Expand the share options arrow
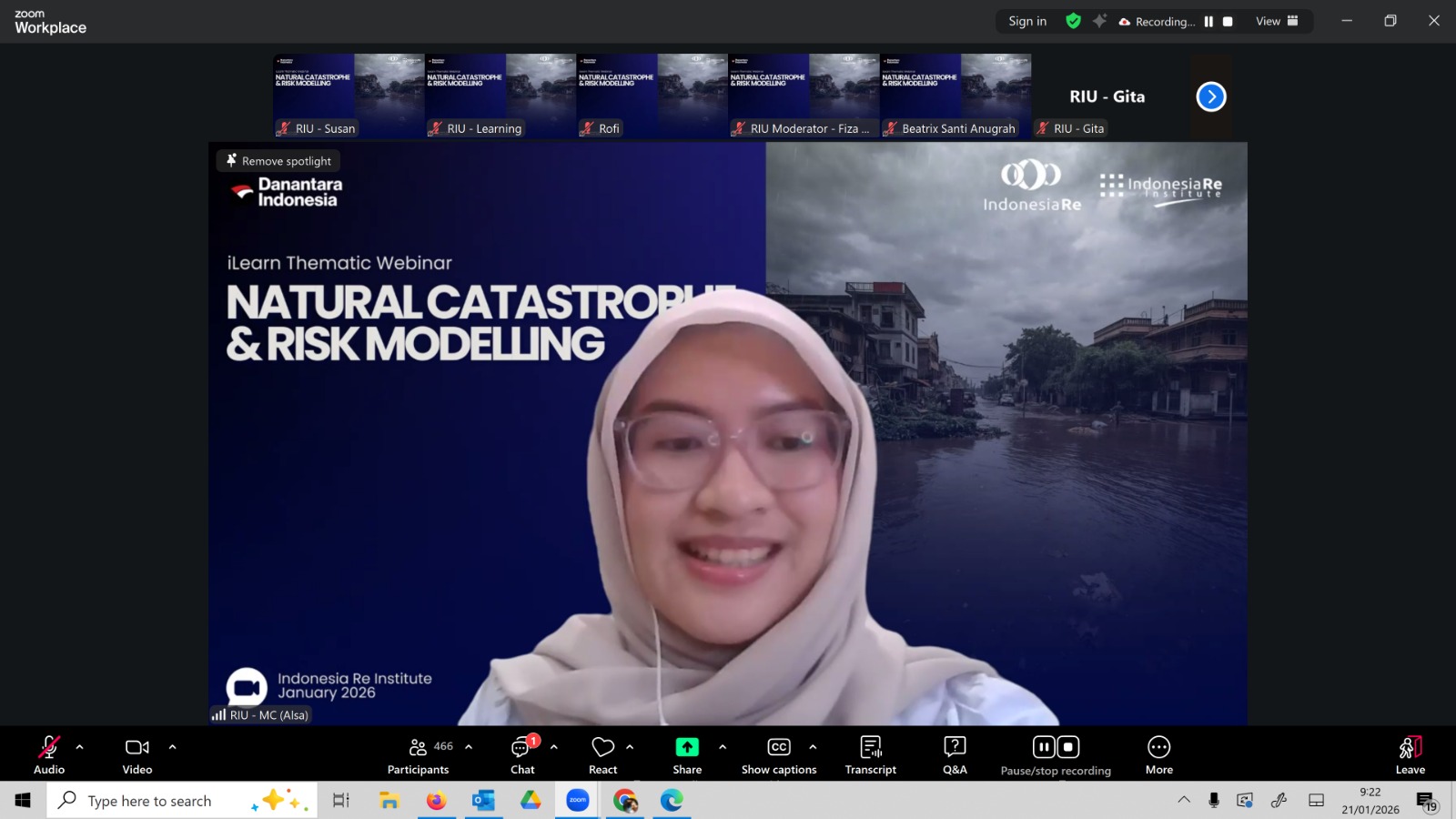 (x=723, y=747)
